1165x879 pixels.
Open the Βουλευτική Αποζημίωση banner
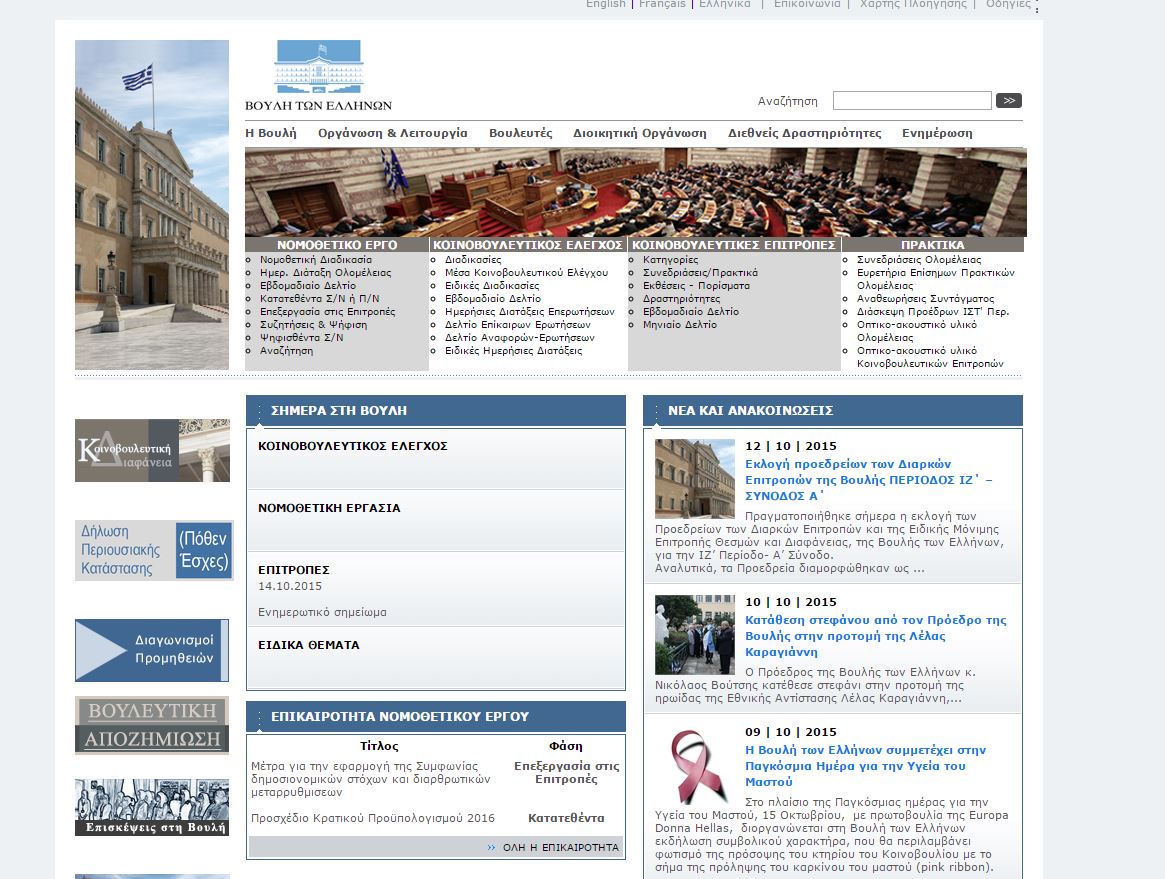[152, 725]
